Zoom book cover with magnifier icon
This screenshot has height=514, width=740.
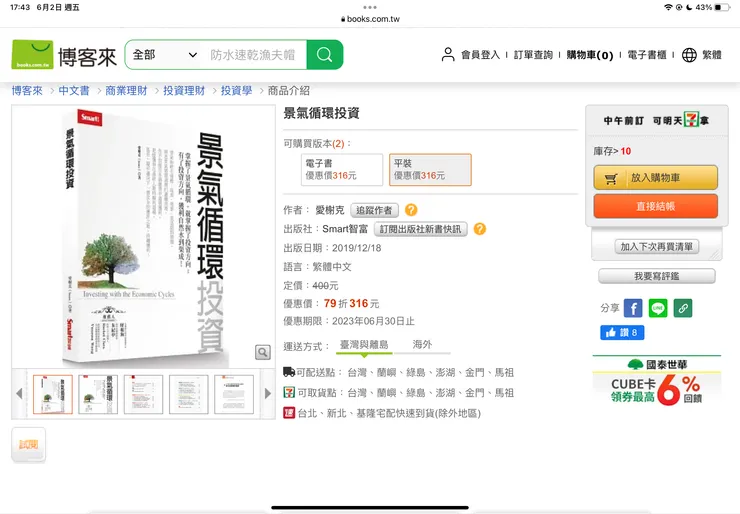click(263, 352)
